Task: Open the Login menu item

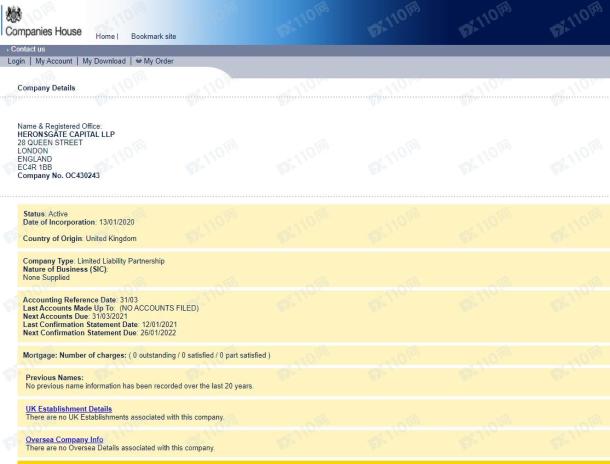Action: click(x=16, y=61)
